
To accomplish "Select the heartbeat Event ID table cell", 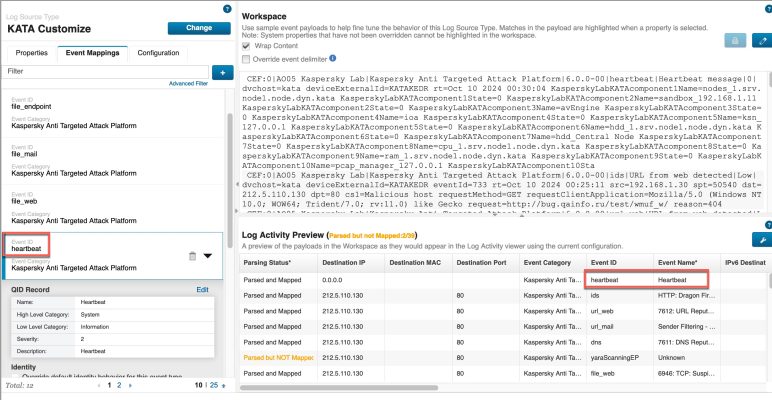I will (x=620, y=280).
